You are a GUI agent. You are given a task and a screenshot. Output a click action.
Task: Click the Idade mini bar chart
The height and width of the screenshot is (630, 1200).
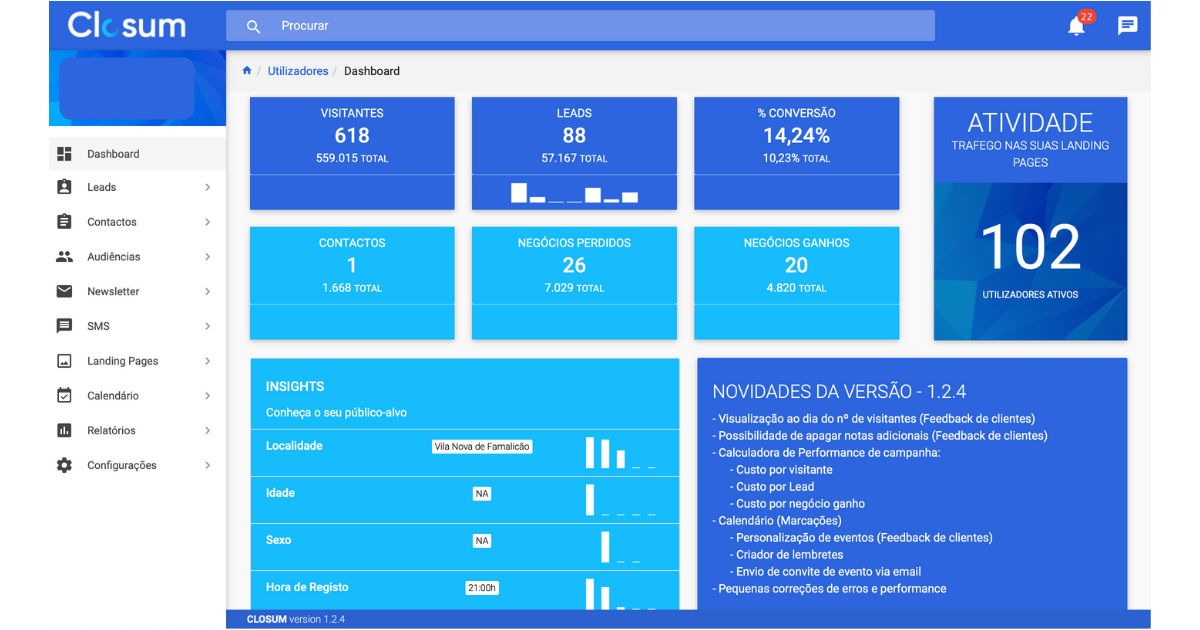click(621, 500)
